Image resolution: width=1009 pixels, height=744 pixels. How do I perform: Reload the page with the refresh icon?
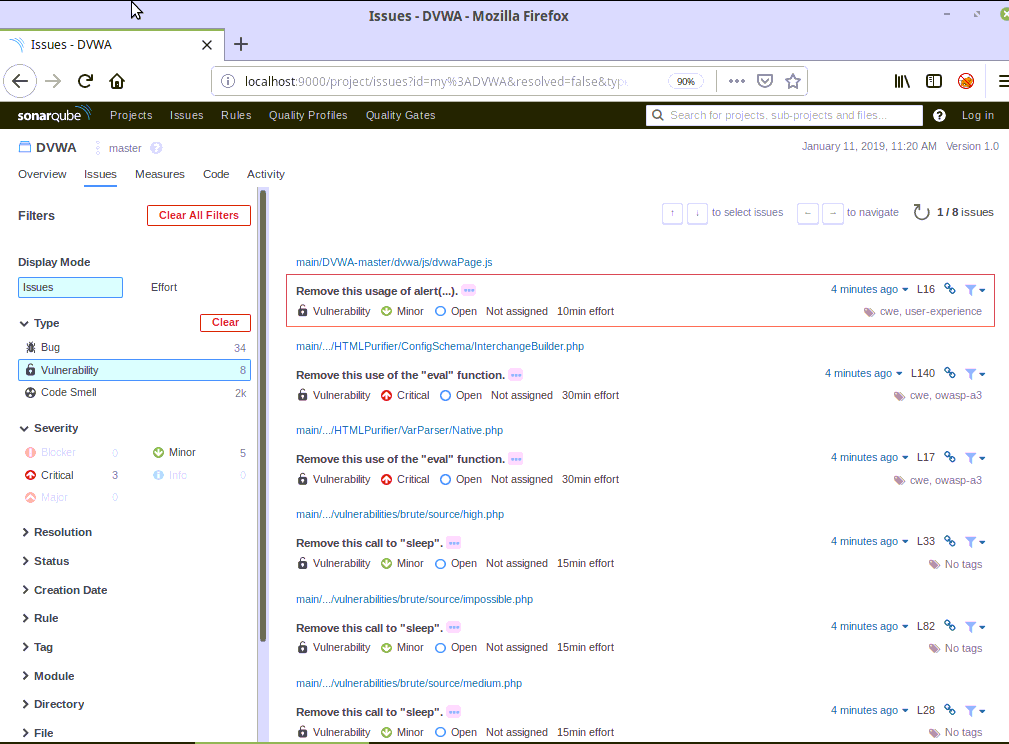[86, 81]
